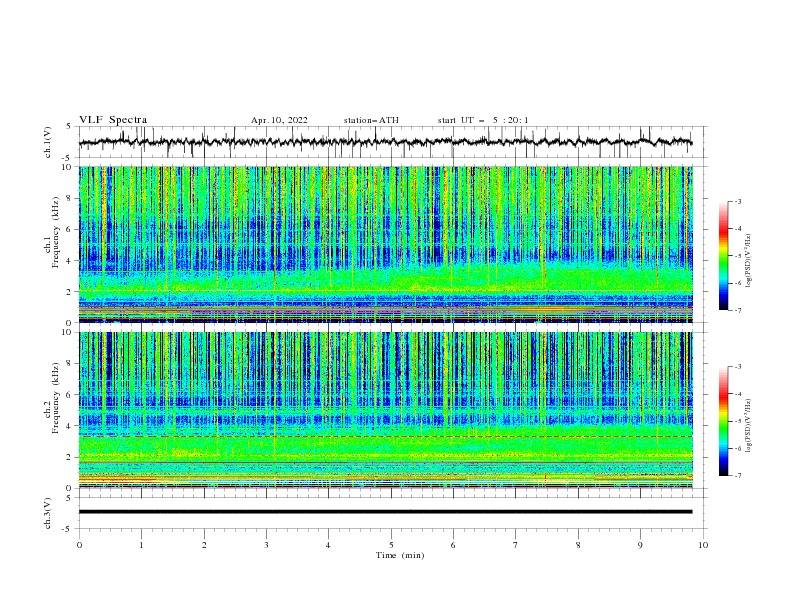
Task: Click the ch.2 Frequency (kHz) axis label
Action: [x=51, y=398]
